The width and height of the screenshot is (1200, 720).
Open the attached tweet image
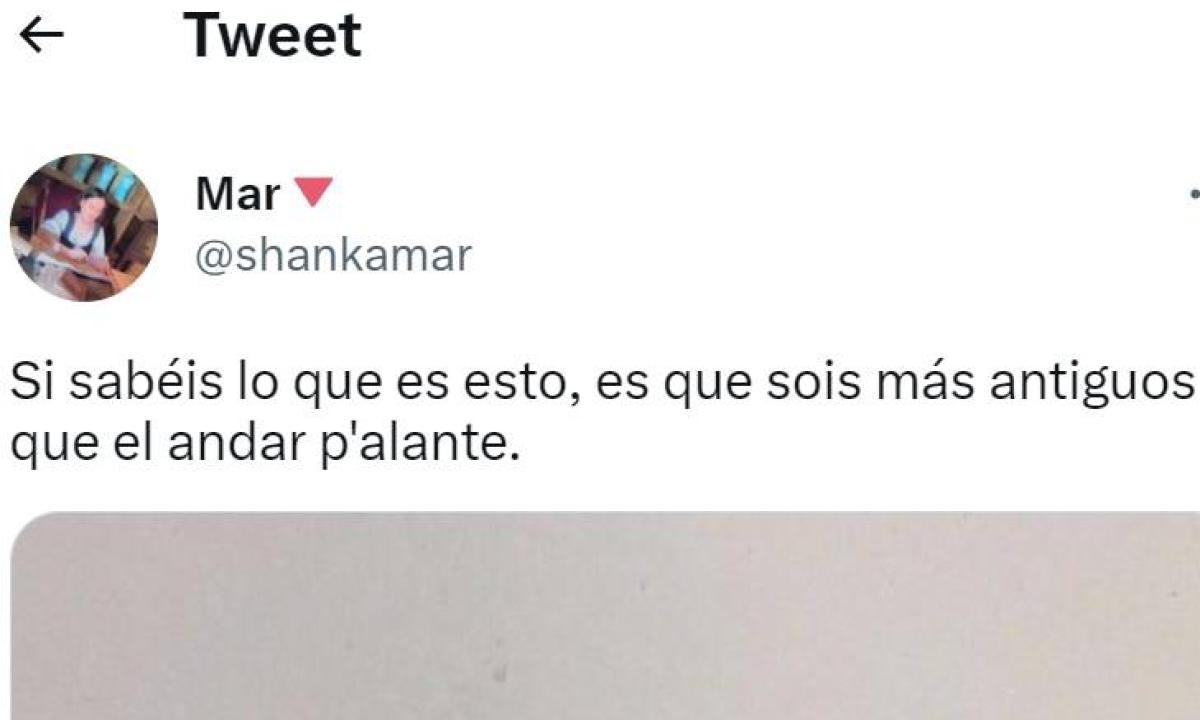pyautogui.click(x=606, y=616)
